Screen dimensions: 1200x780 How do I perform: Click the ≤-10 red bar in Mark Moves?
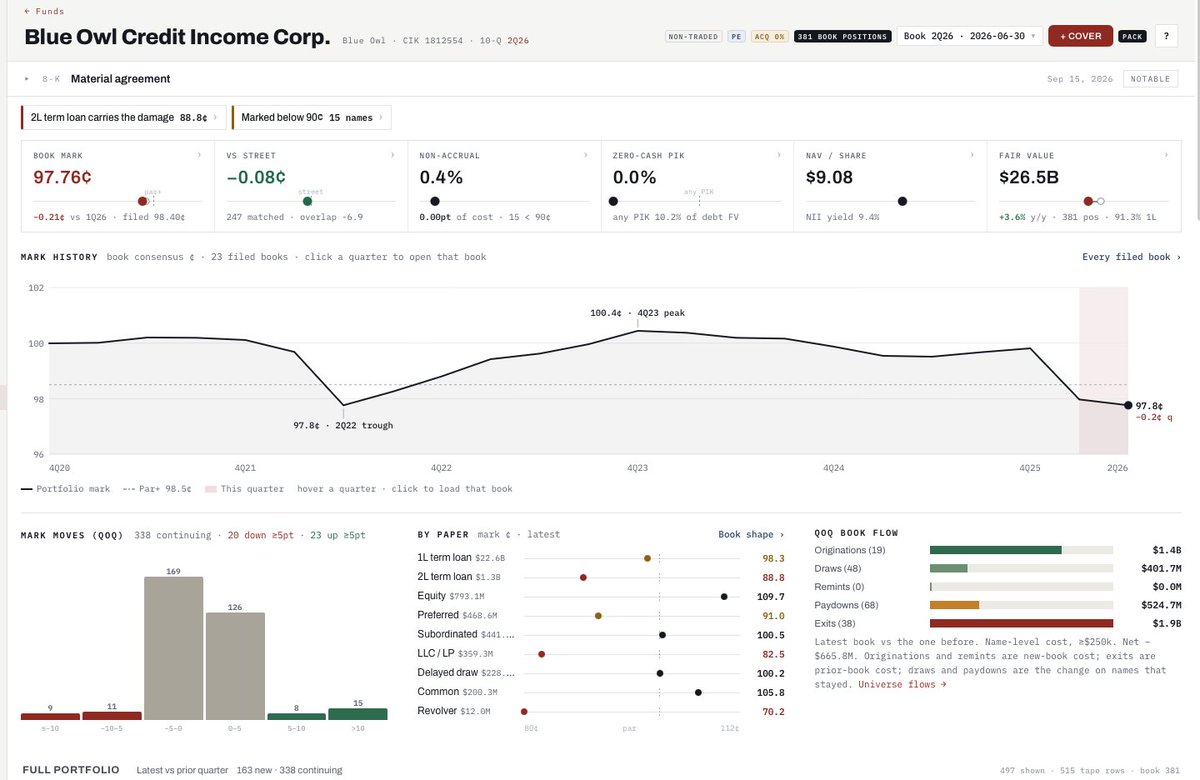(x=50, y=716)
